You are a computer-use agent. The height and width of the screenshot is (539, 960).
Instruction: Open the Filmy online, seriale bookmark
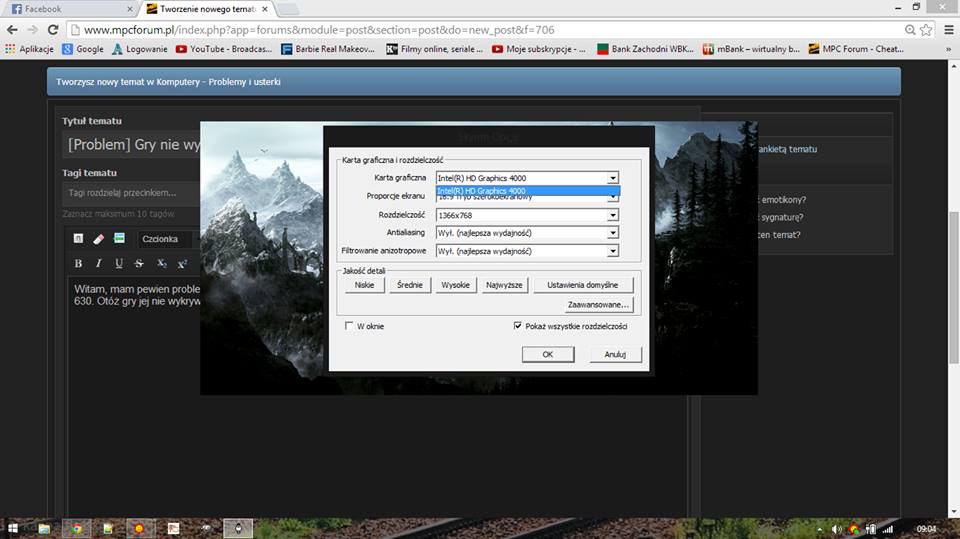pos(435,49)
